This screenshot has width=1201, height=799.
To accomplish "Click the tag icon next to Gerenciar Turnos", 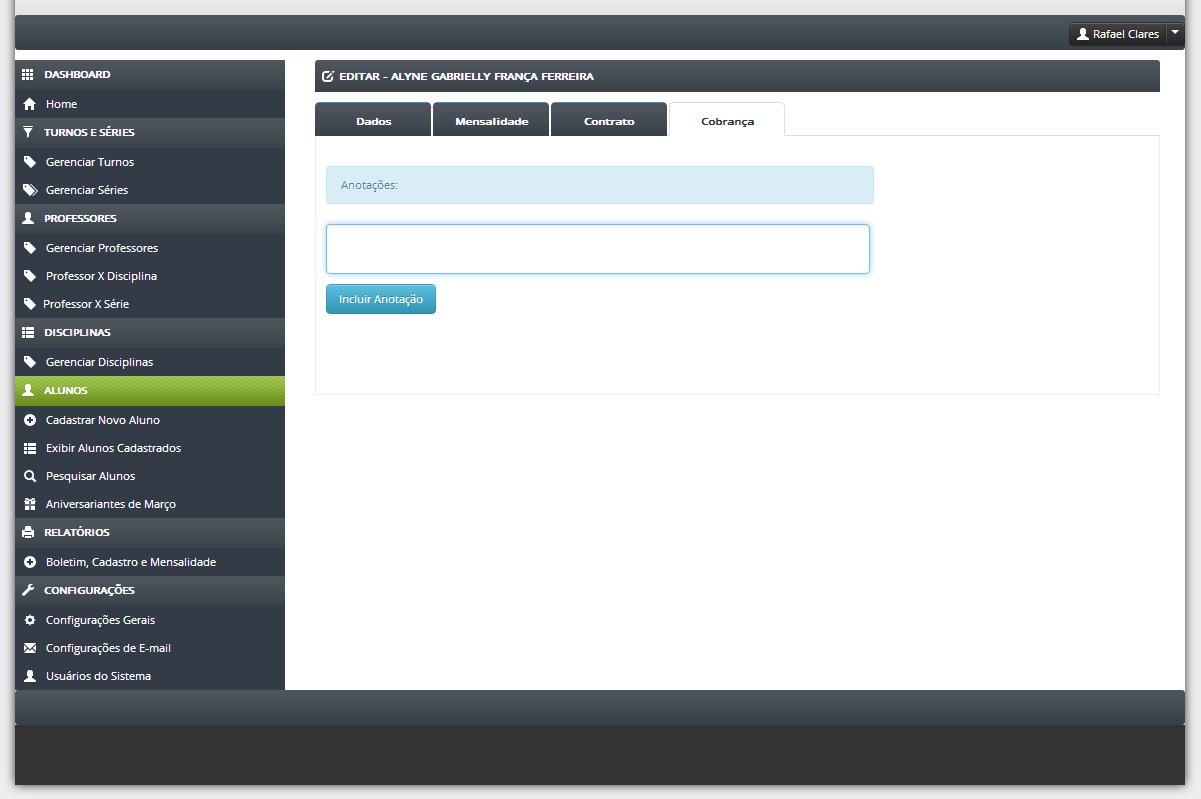I will click(29, 162).
